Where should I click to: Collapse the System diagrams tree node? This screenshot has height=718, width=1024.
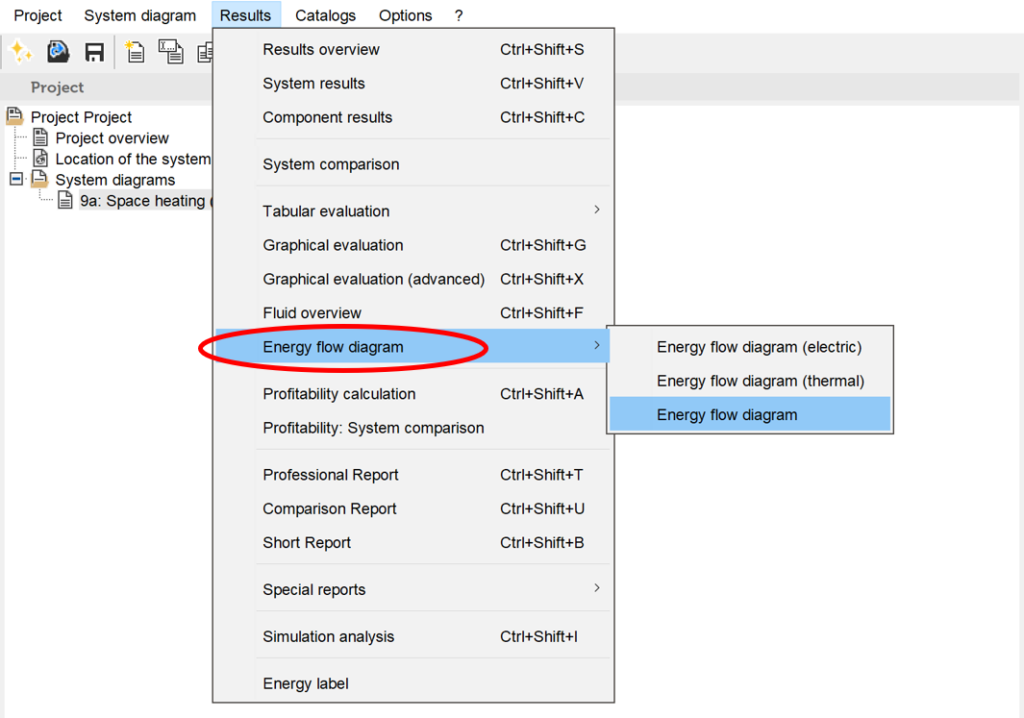pos(15,180)
